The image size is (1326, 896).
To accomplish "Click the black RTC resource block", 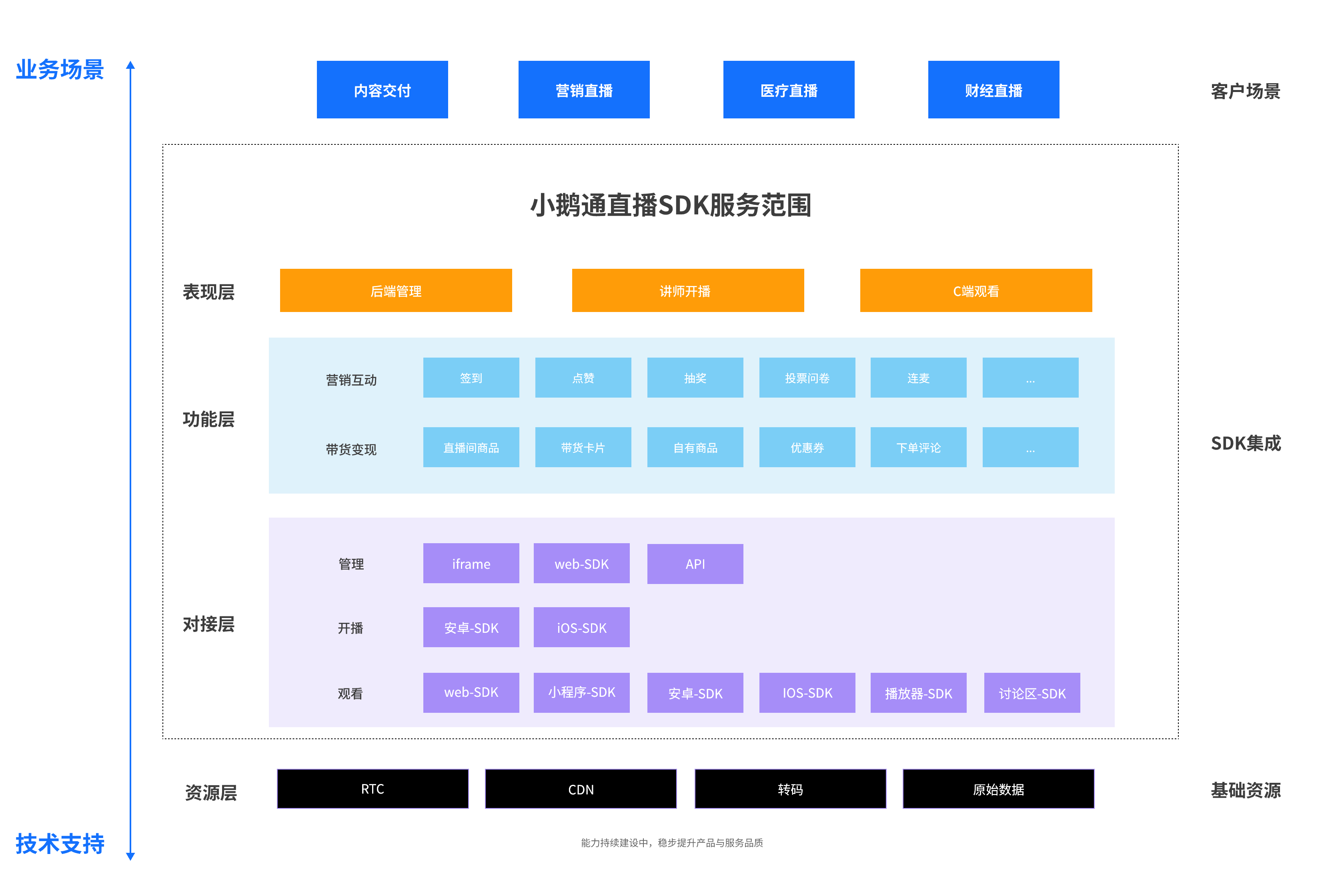I will pos(372,788).
